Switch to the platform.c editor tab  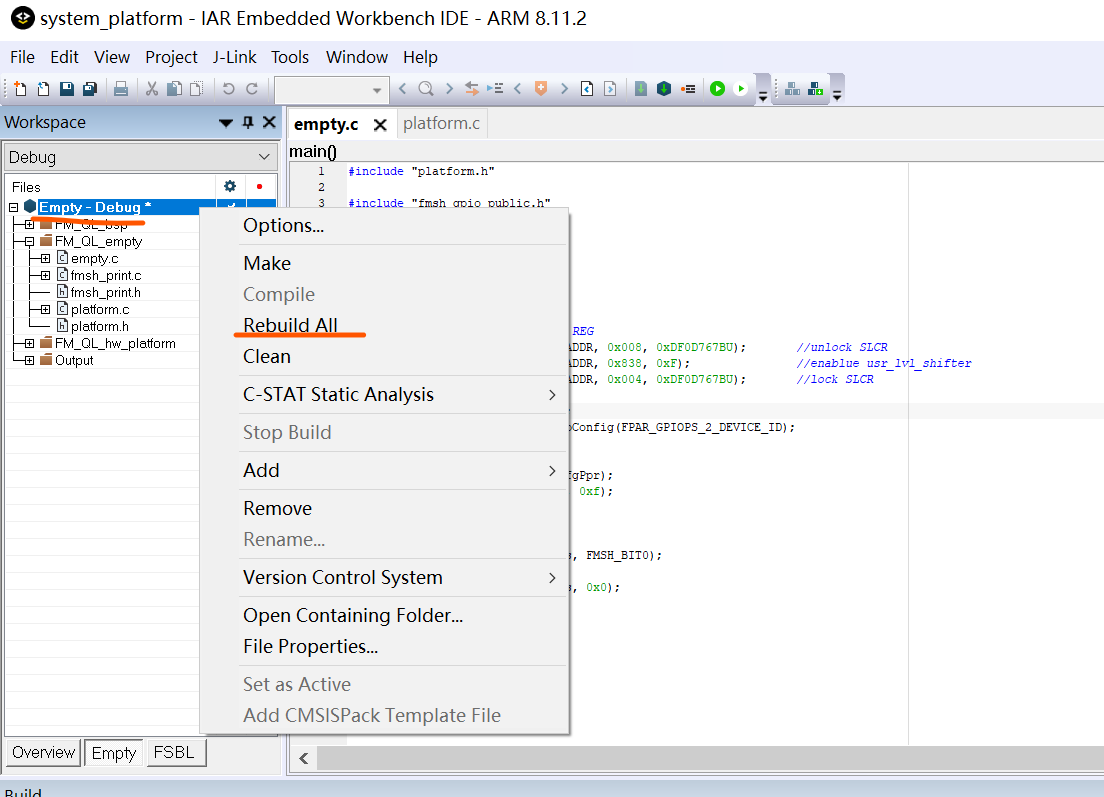pyautogui.click(x=441, y=124)
